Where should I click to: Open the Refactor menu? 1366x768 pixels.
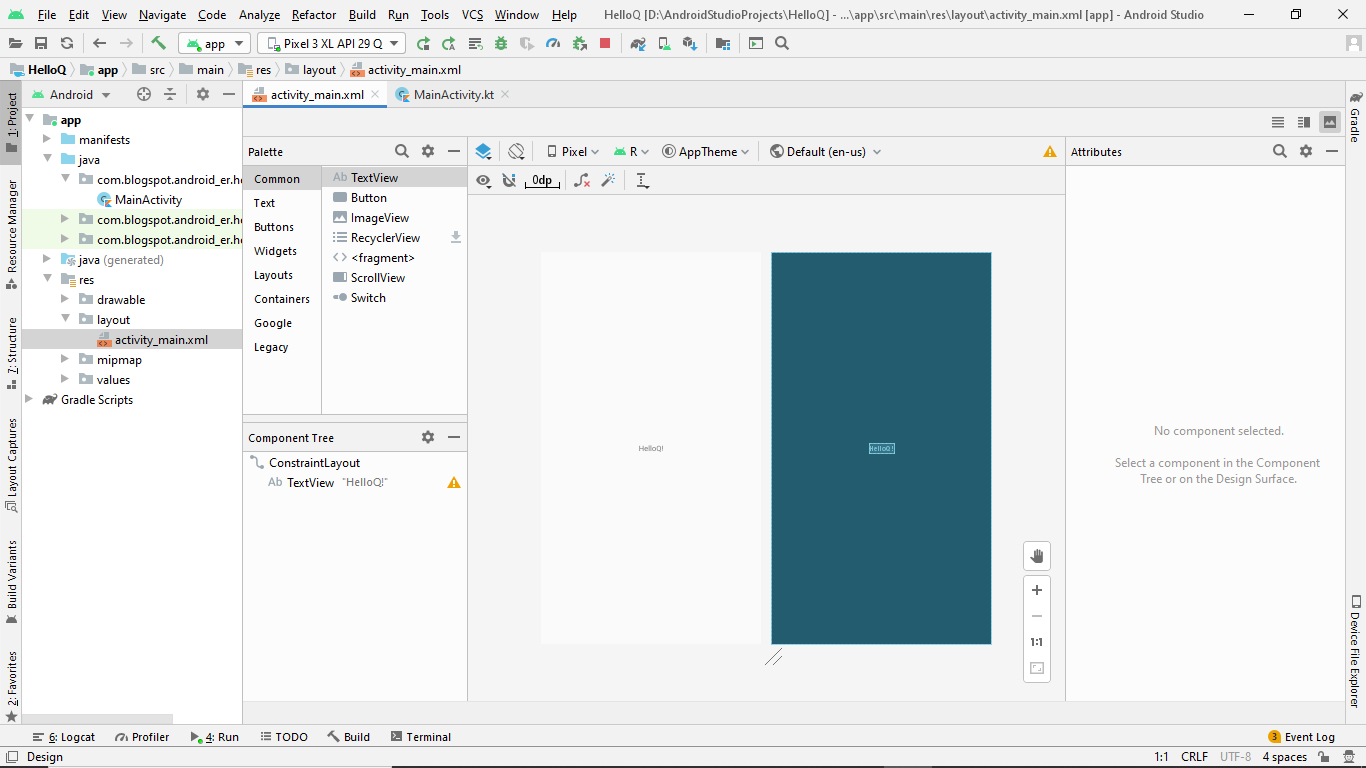(313, 15)
